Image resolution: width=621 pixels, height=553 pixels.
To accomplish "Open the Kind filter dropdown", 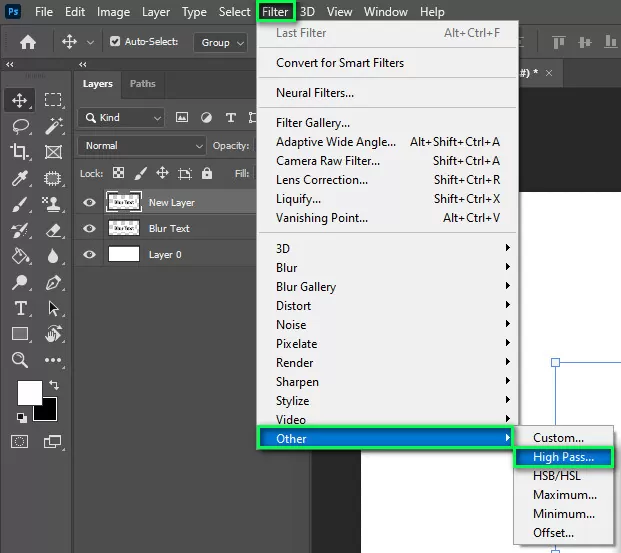I will [x=121, y=118].
